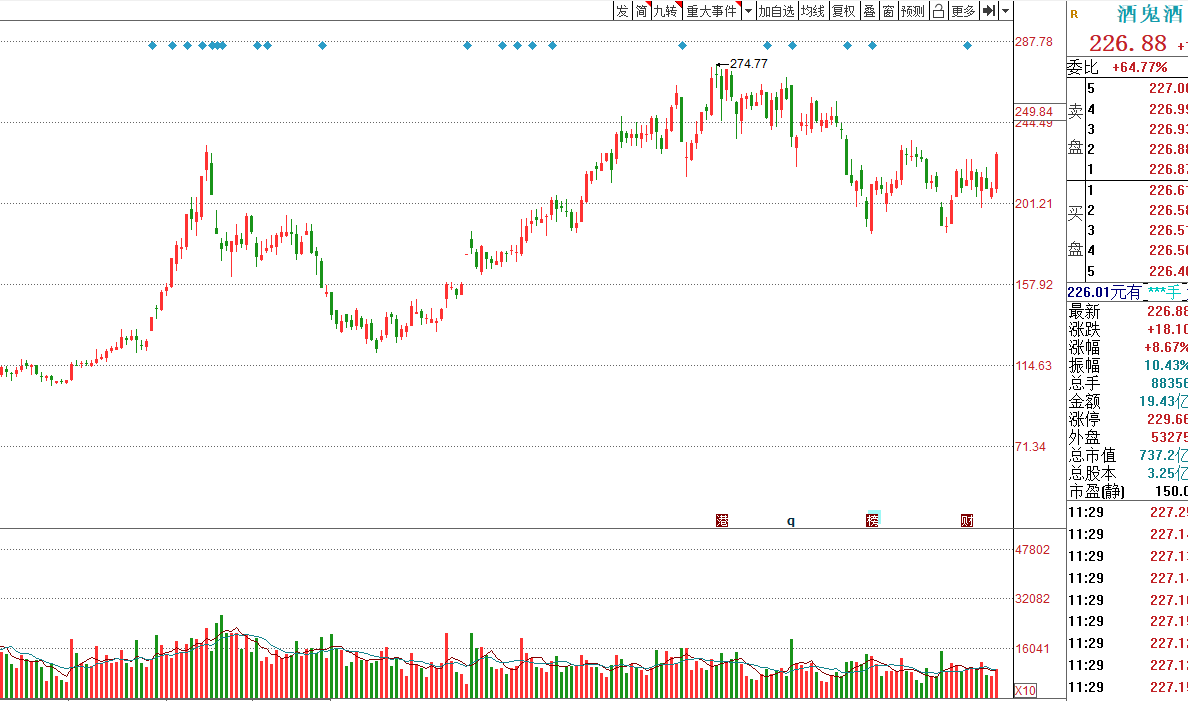Click the 总手 total volume label
Viewport: 1188px width, 701px height.
1084,383
